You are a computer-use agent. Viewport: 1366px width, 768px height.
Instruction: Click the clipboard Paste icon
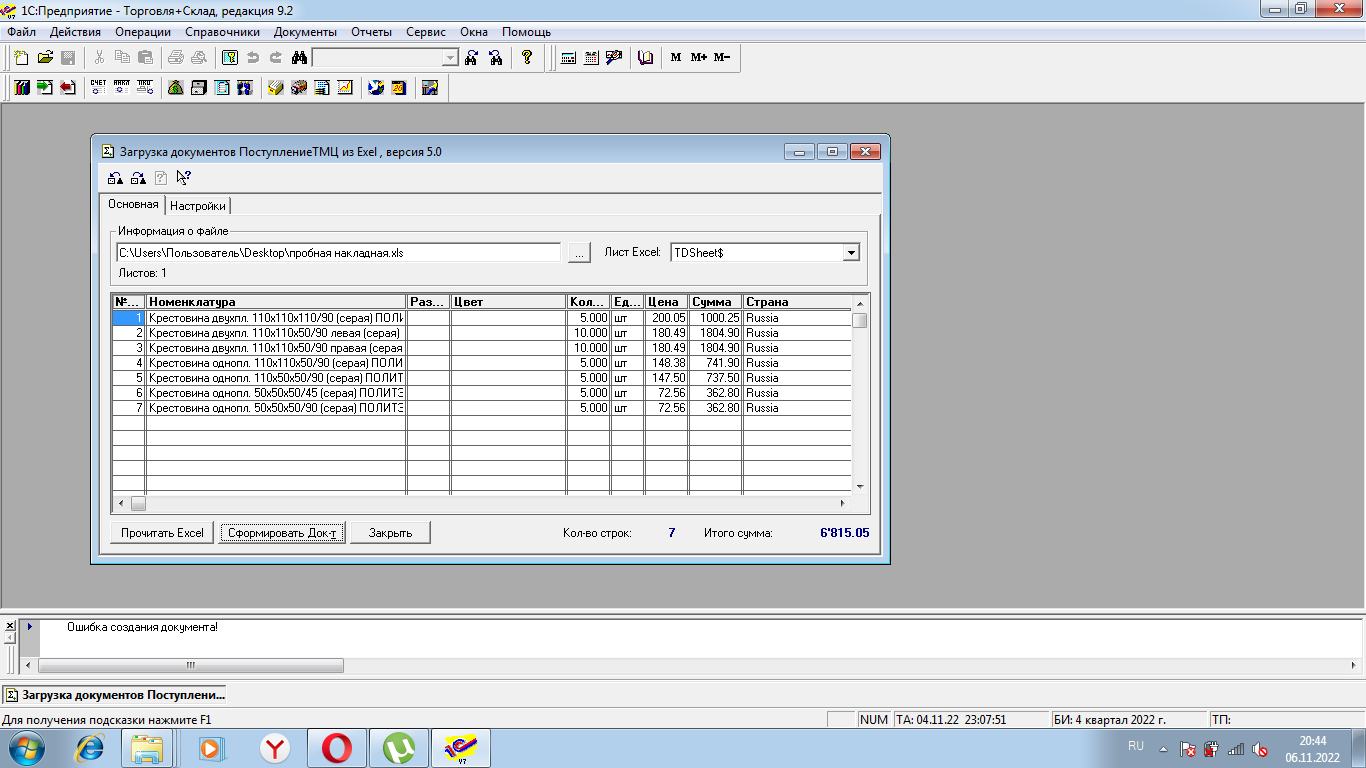146,58
